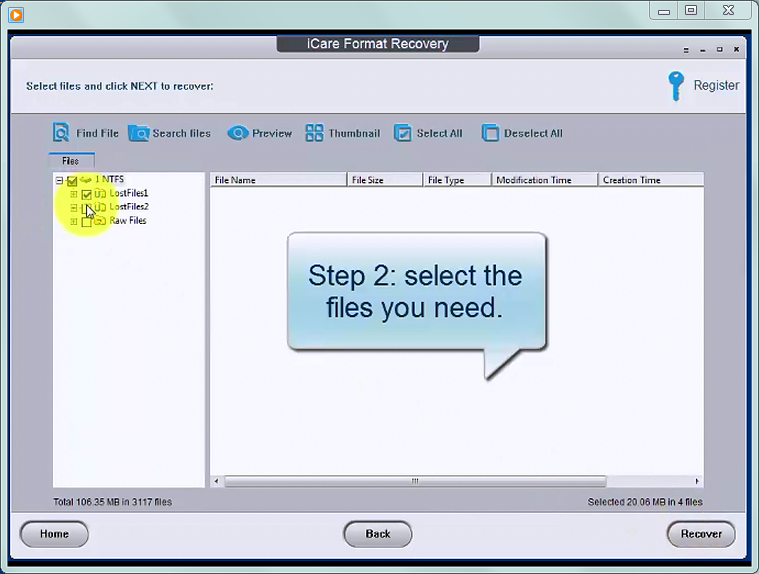The image size is (759, 574).
Task: Sort by Creation Time column header
Action: pyautogui.click(x=651, y=180)
